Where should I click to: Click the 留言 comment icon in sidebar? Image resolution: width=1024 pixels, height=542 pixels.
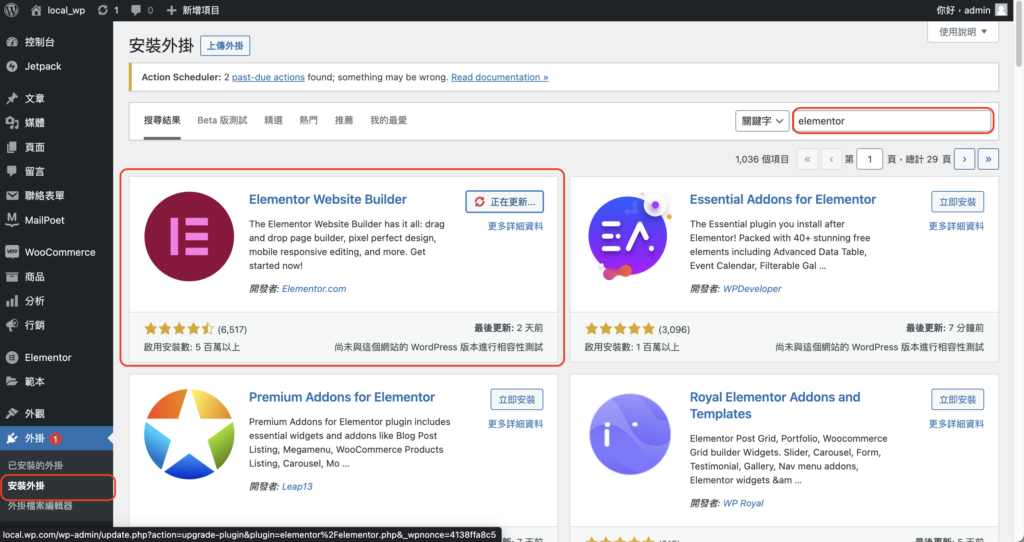tap(12, 171)
